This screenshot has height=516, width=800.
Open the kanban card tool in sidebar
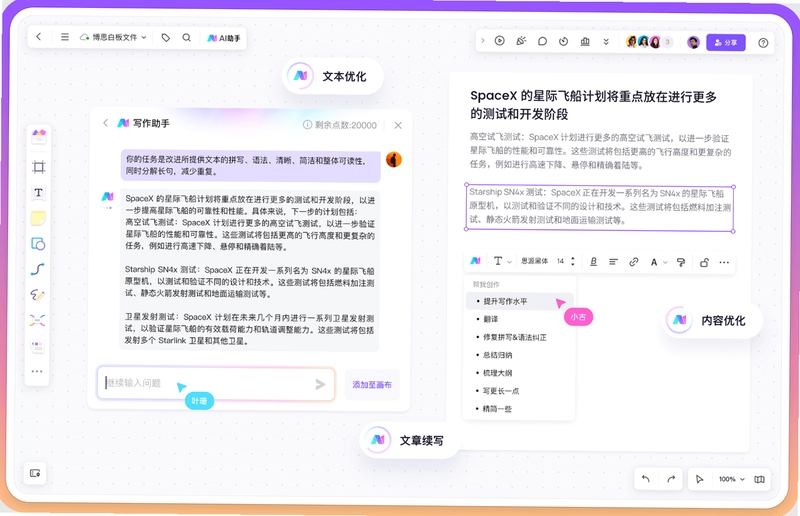click(37, 346)
